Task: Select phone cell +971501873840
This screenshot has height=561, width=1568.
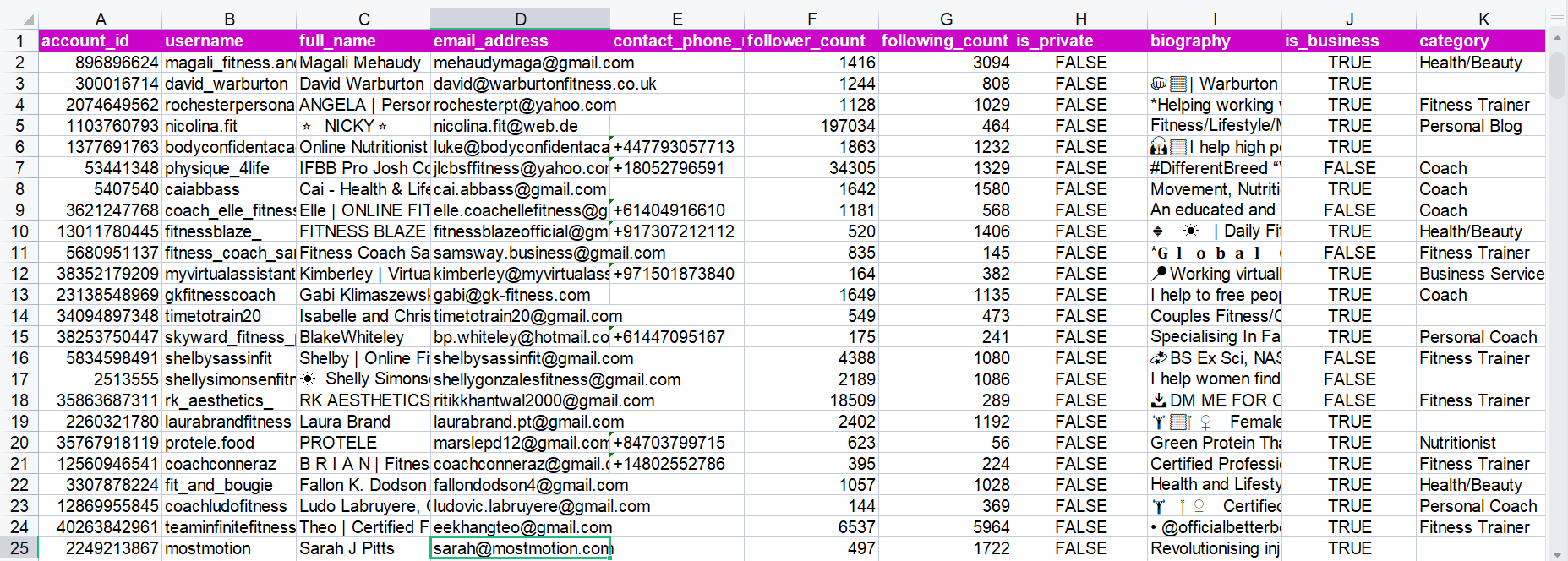Action: point(677,274)
